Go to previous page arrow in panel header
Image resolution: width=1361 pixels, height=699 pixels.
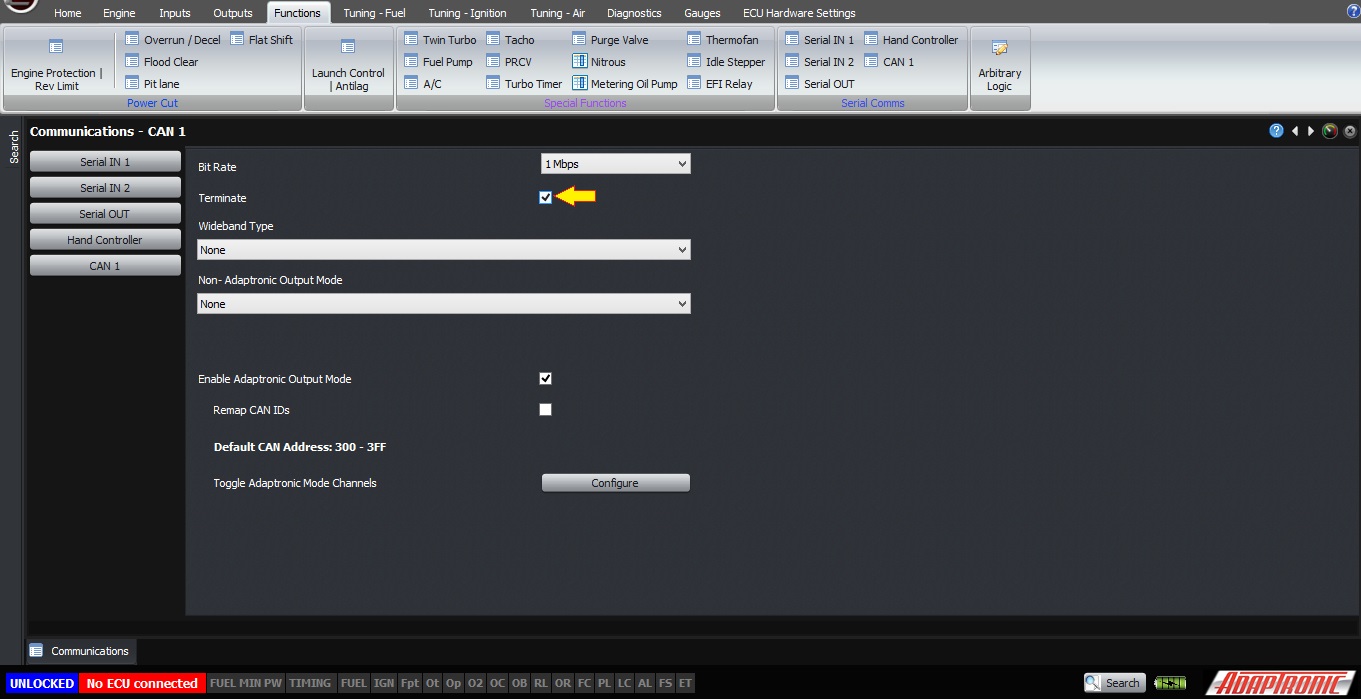[x=1295, y=131]
